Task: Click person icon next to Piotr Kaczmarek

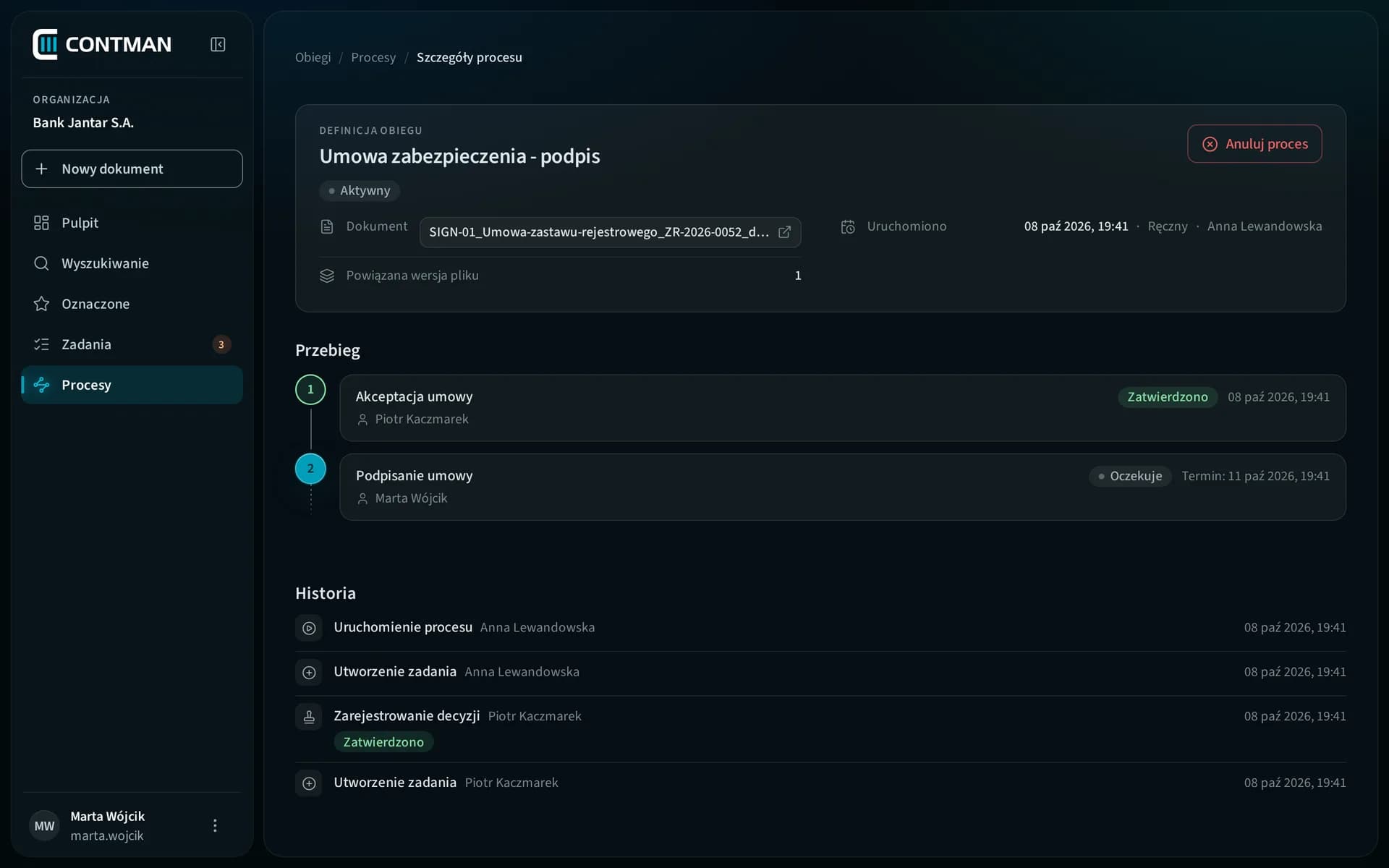Action: point(362,420)
